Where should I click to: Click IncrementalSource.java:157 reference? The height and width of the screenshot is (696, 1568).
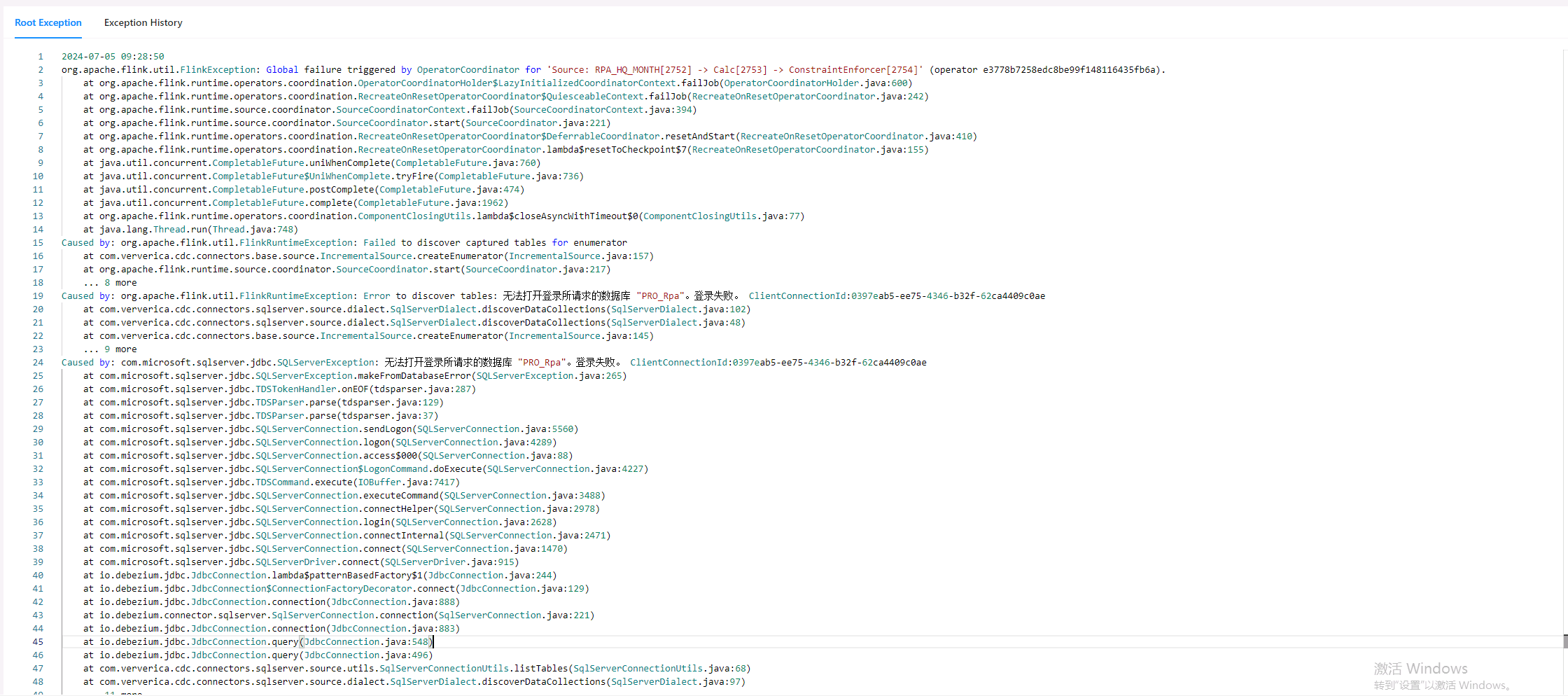pyautogui.click(x=579, y=256)
